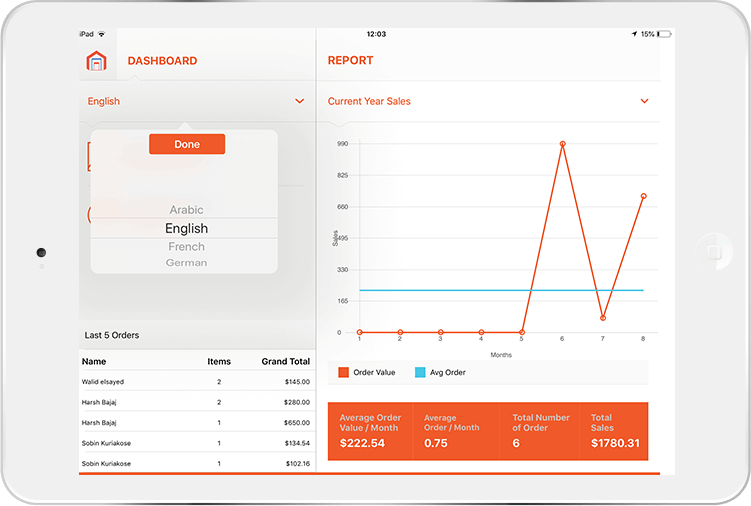The width and height of the screenshot is (751, 506).
Task: Click the Name column header
Action: coord(94,361)
